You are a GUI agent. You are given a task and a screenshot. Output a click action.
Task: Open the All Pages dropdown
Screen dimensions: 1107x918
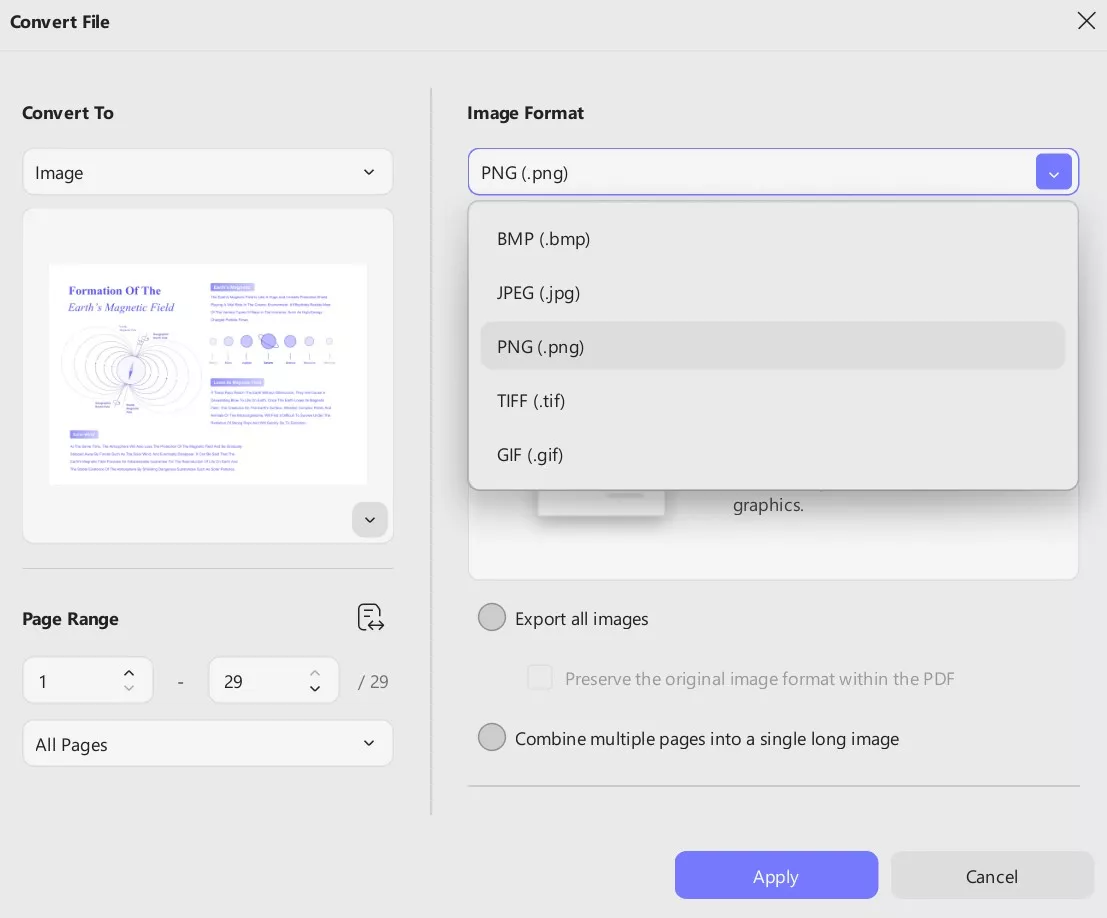[207, 743]
